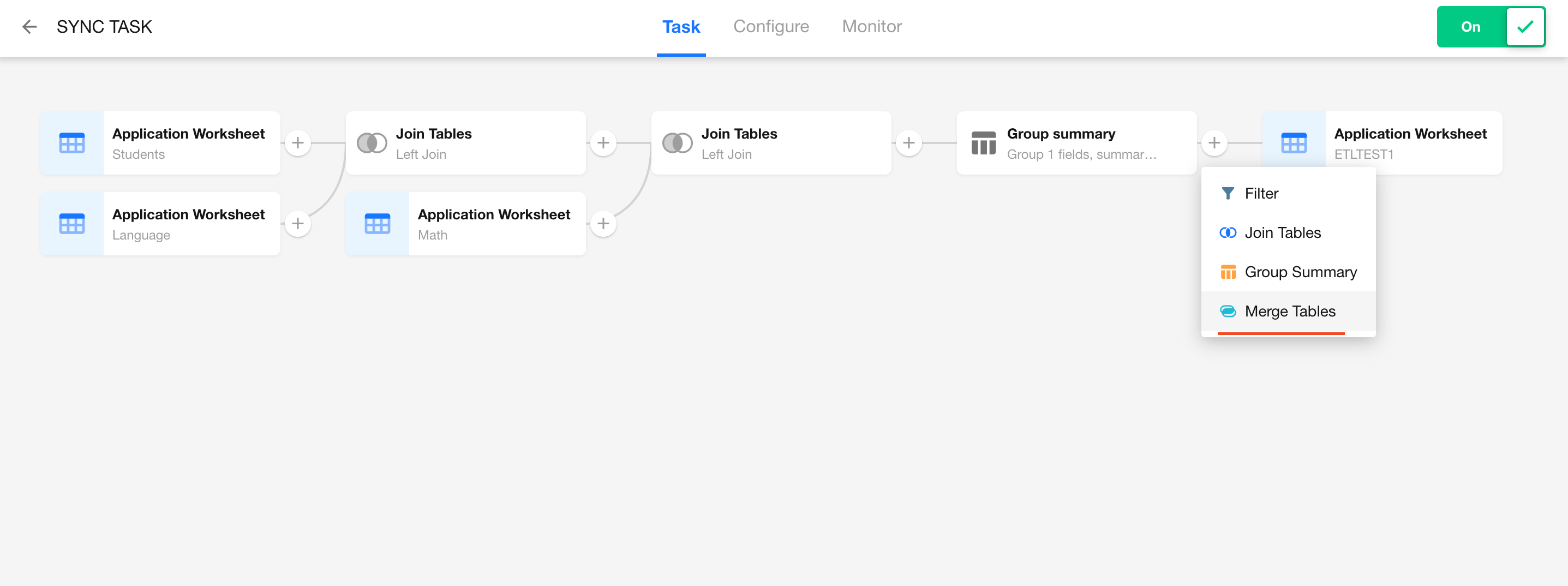Click the back arrow beside SYNC TASK
The height and width of the screenshot is (586, 1568).
(29, 27)
